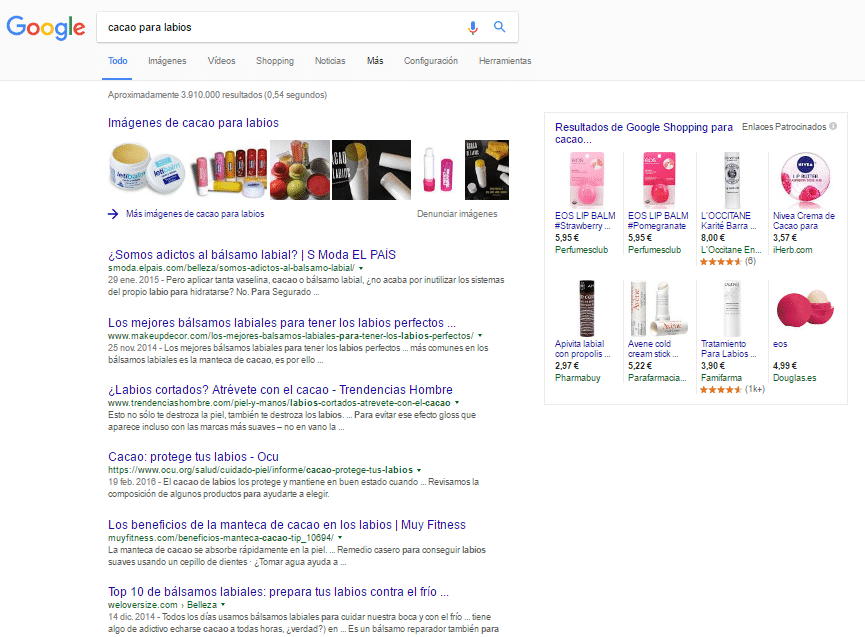Expand dropdown arrow next to muyfitness.com URL
Image resolution: width=865 pixels, height=637 pixels.
[340, 537]
